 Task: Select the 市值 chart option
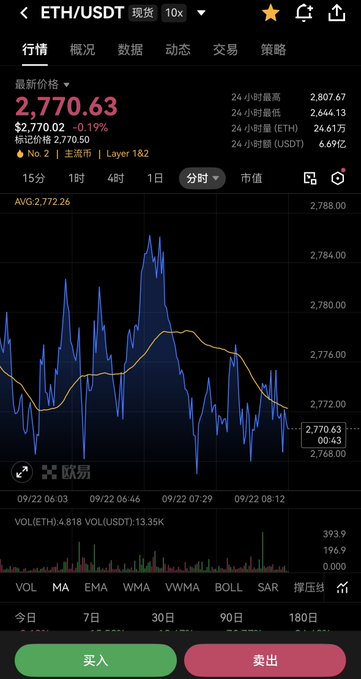point(251,178)
